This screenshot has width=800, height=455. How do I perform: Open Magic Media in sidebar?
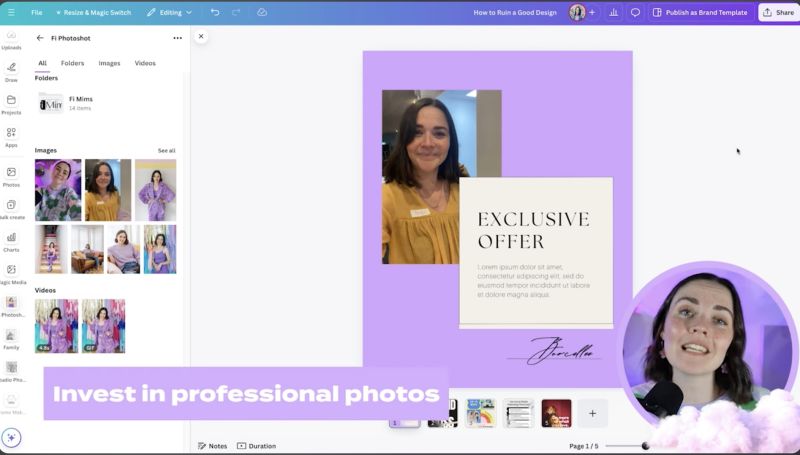coord(11,274)
